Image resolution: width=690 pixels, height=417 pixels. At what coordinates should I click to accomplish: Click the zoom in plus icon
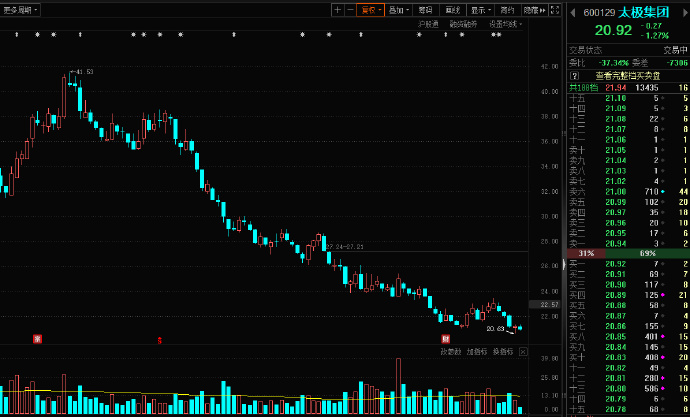point(337,10)
